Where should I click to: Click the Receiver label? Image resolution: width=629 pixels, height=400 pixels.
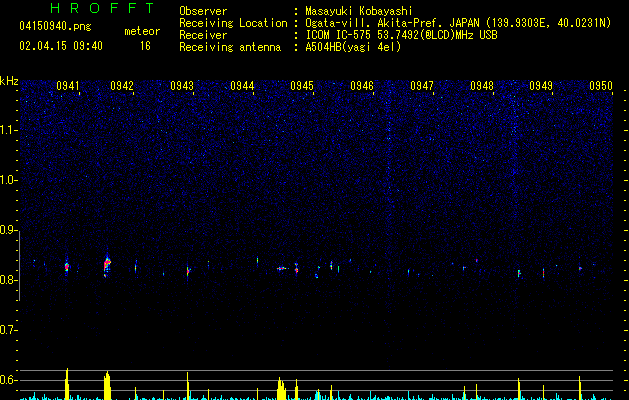click(x=203, y=35)
